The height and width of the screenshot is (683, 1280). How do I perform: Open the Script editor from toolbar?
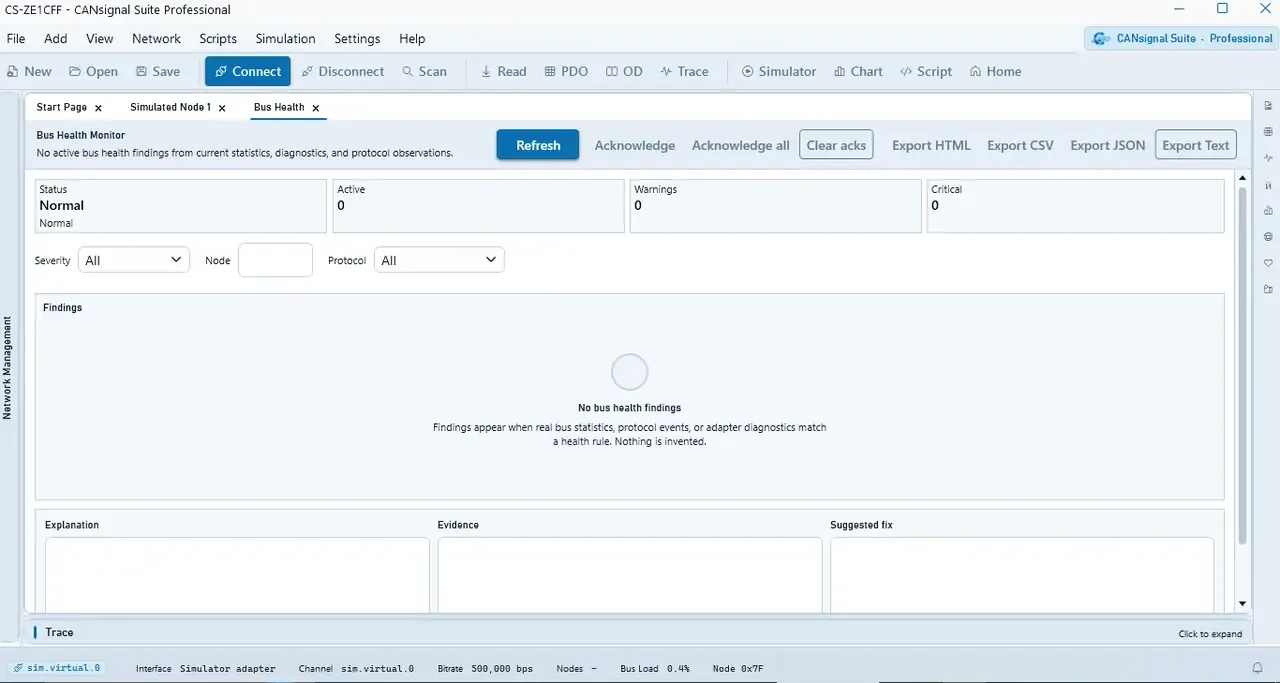click(x=926, y=71)
